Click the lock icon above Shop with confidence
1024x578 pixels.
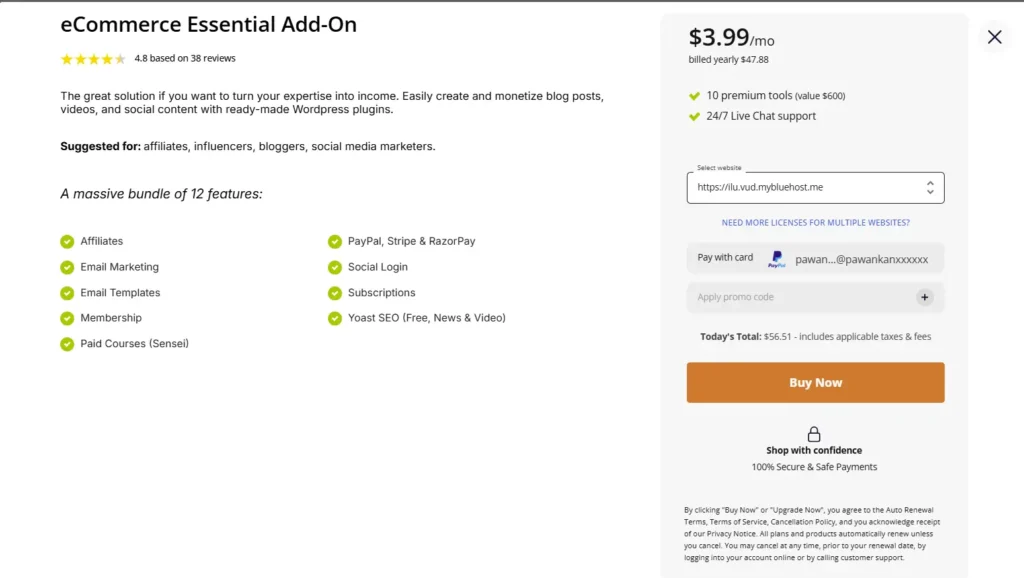point(814,435)
